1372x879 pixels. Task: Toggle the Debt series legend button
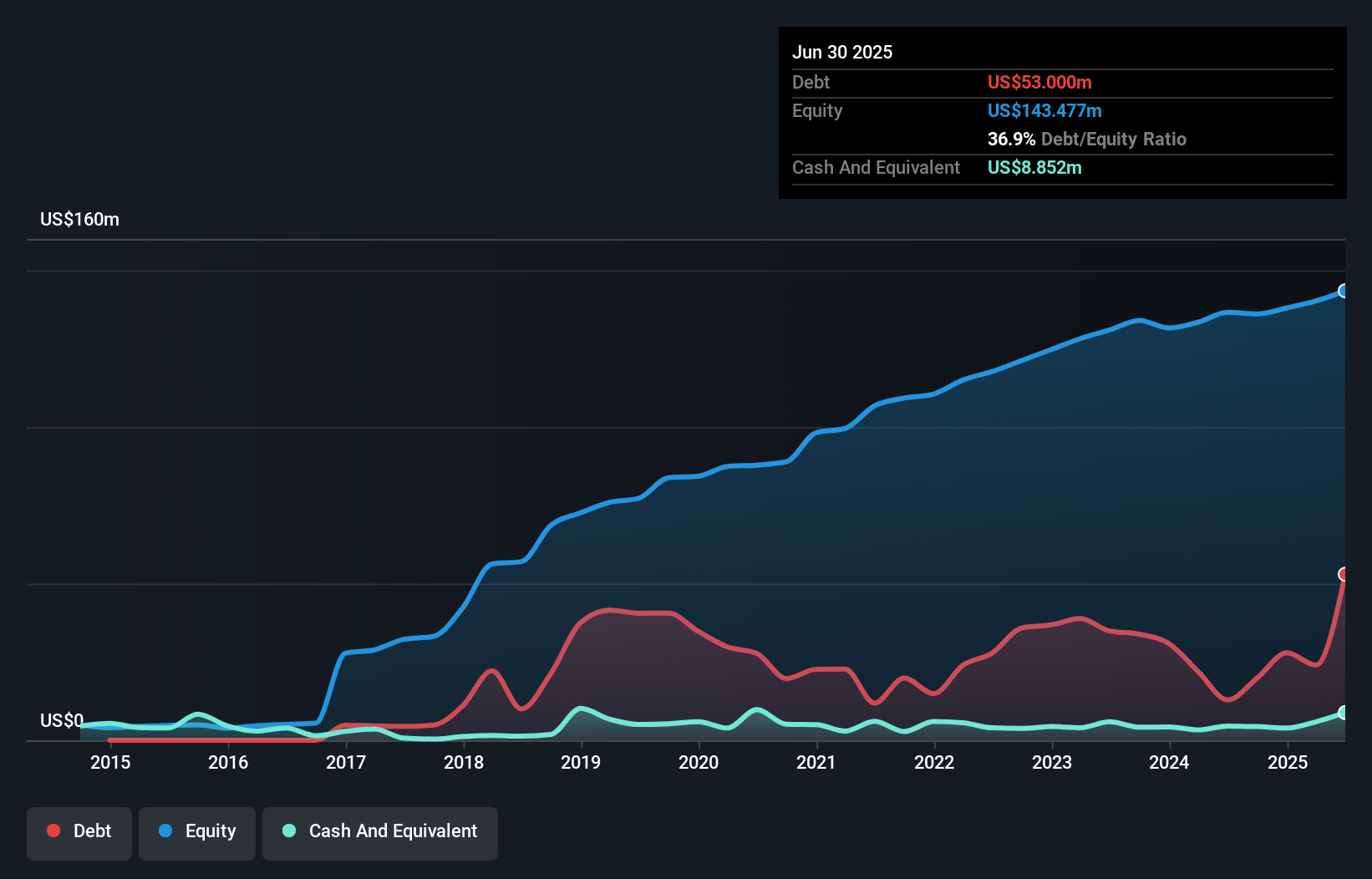click(x=79, y=833)
